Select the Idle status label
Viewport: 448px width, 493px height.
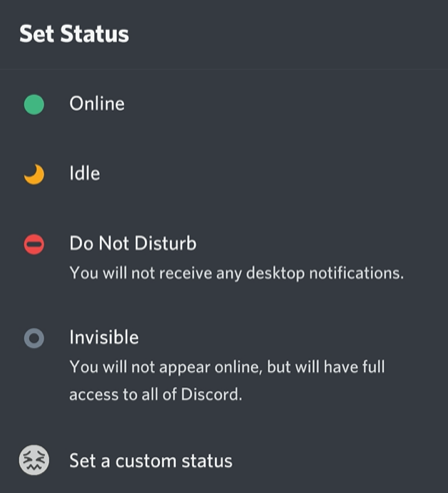pyautogui.click(x=85, y=173)
